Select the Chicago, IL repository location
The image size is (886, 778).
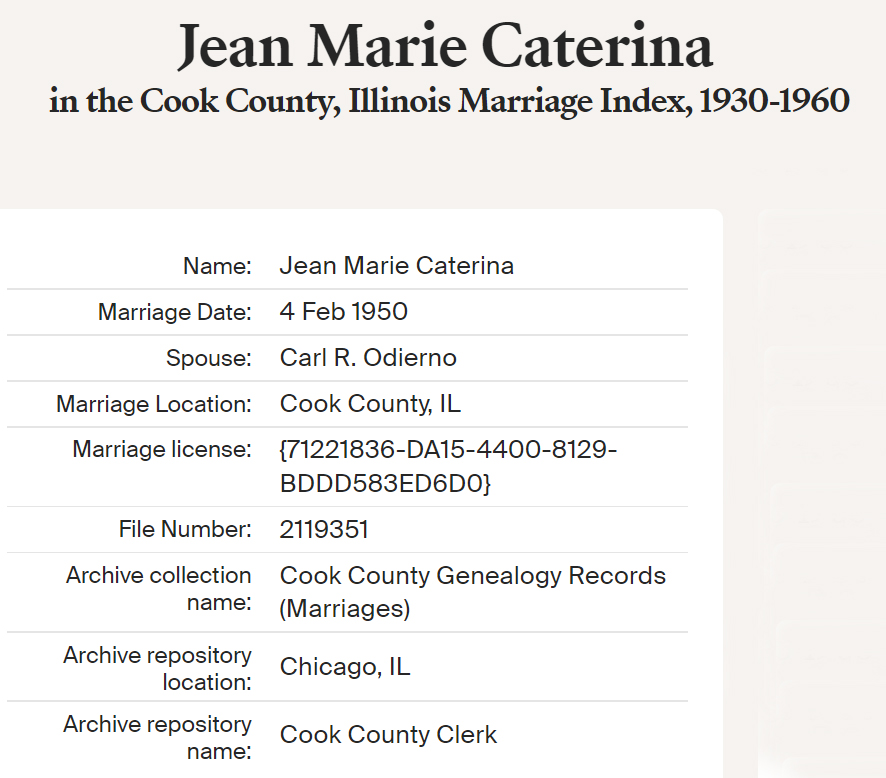coord(344,667)
